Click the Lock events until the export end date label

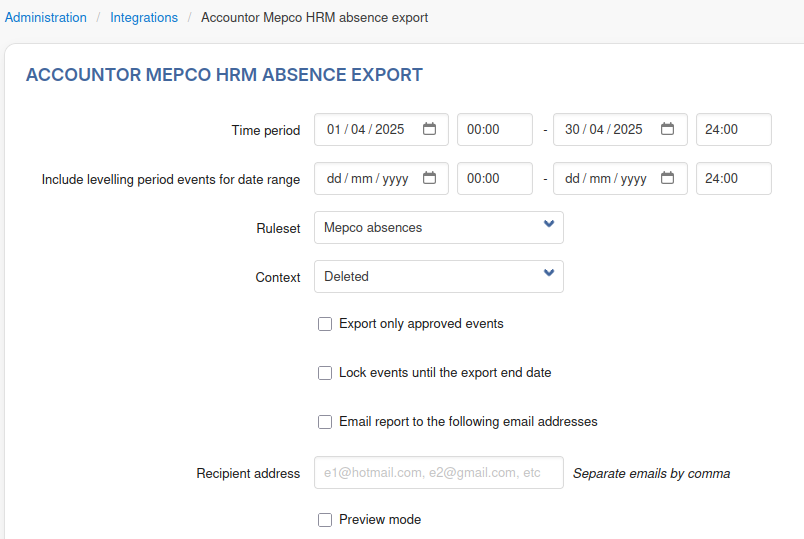coord(445,372)
